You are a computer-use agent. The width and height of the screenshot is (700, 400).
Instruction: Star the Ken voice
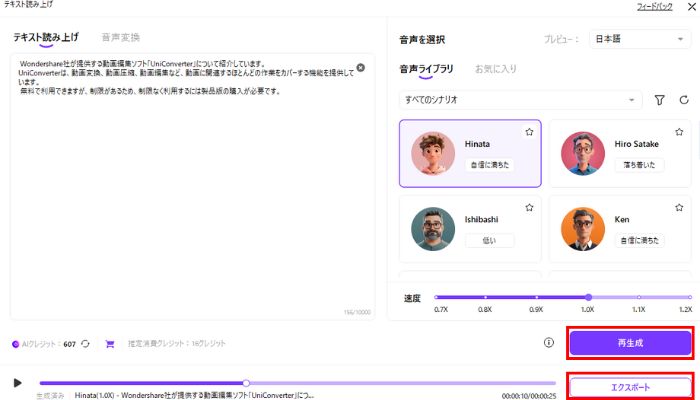(679, 207)
